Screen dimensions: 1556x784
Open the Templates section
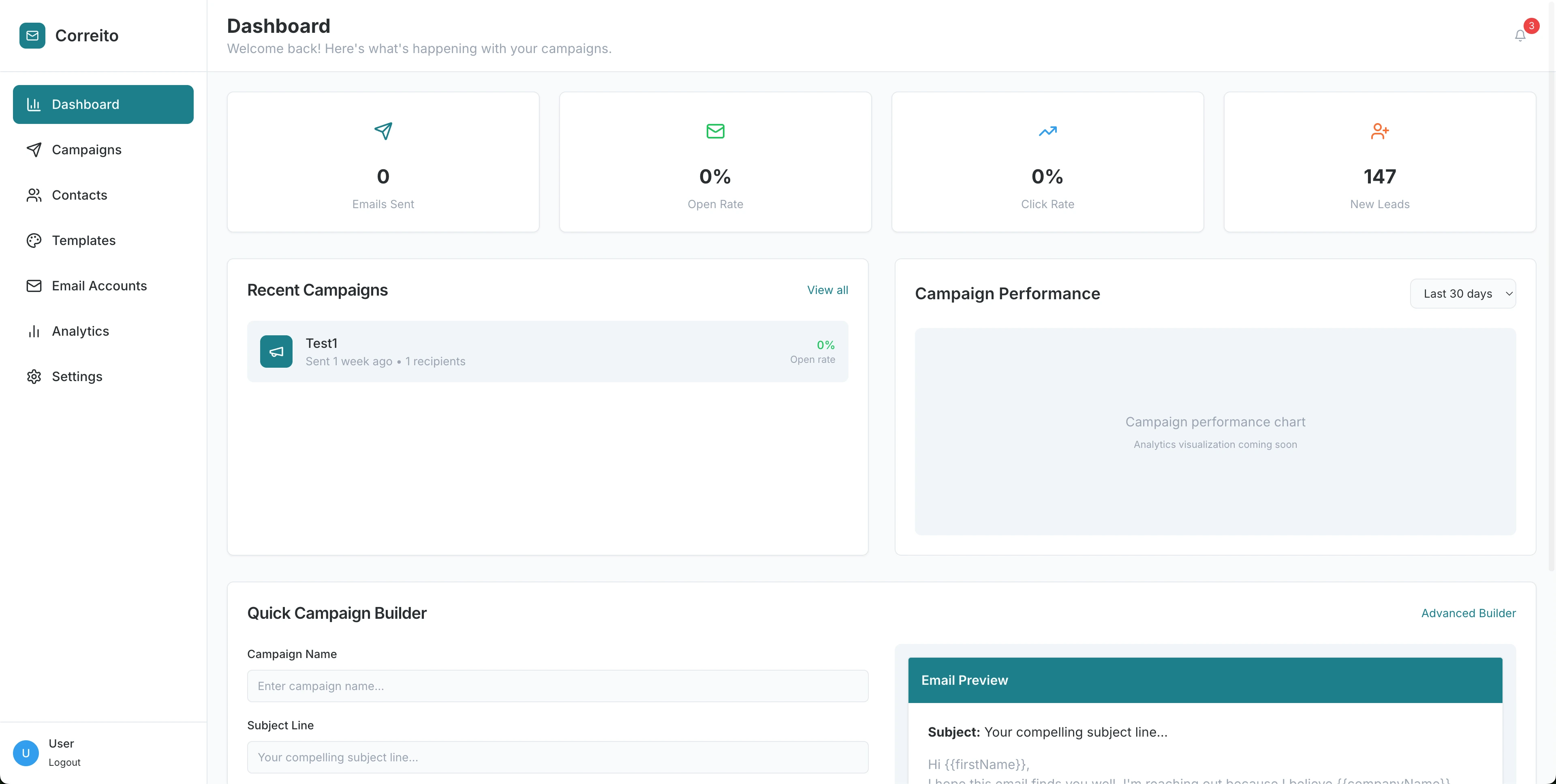83,240
